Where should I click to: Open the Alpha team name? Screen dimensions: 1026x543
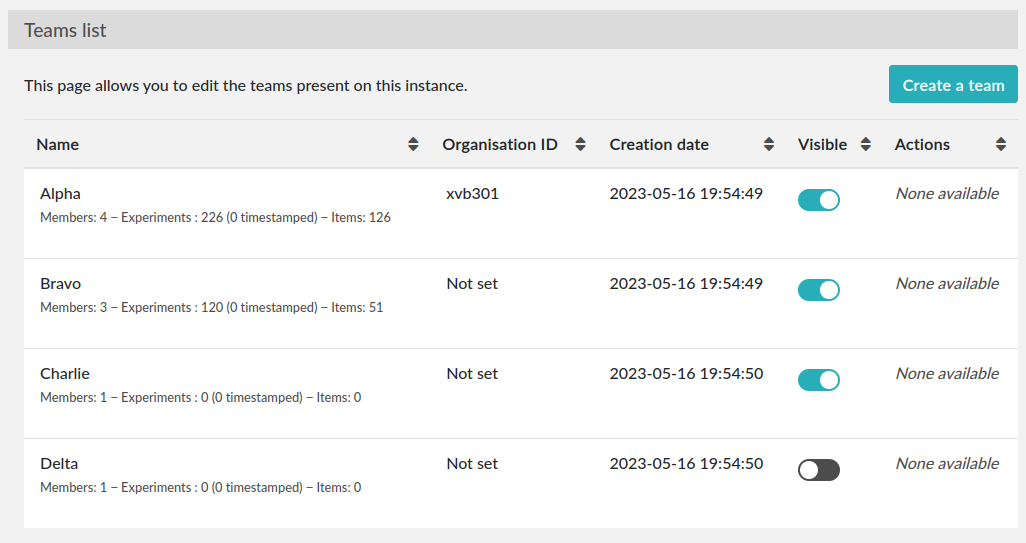[x=60, y=194]
